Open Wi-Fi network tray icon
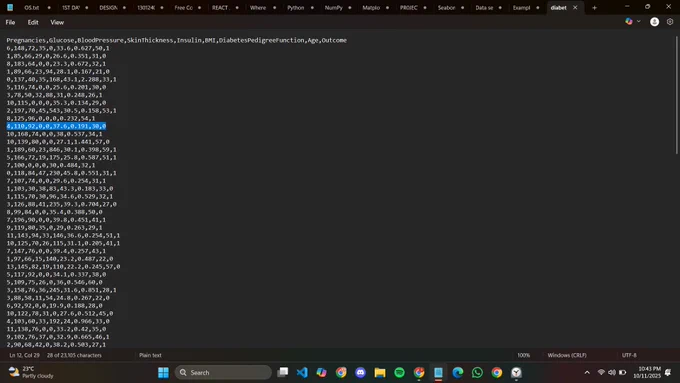 pyautogui.click(x=601, y=373)
